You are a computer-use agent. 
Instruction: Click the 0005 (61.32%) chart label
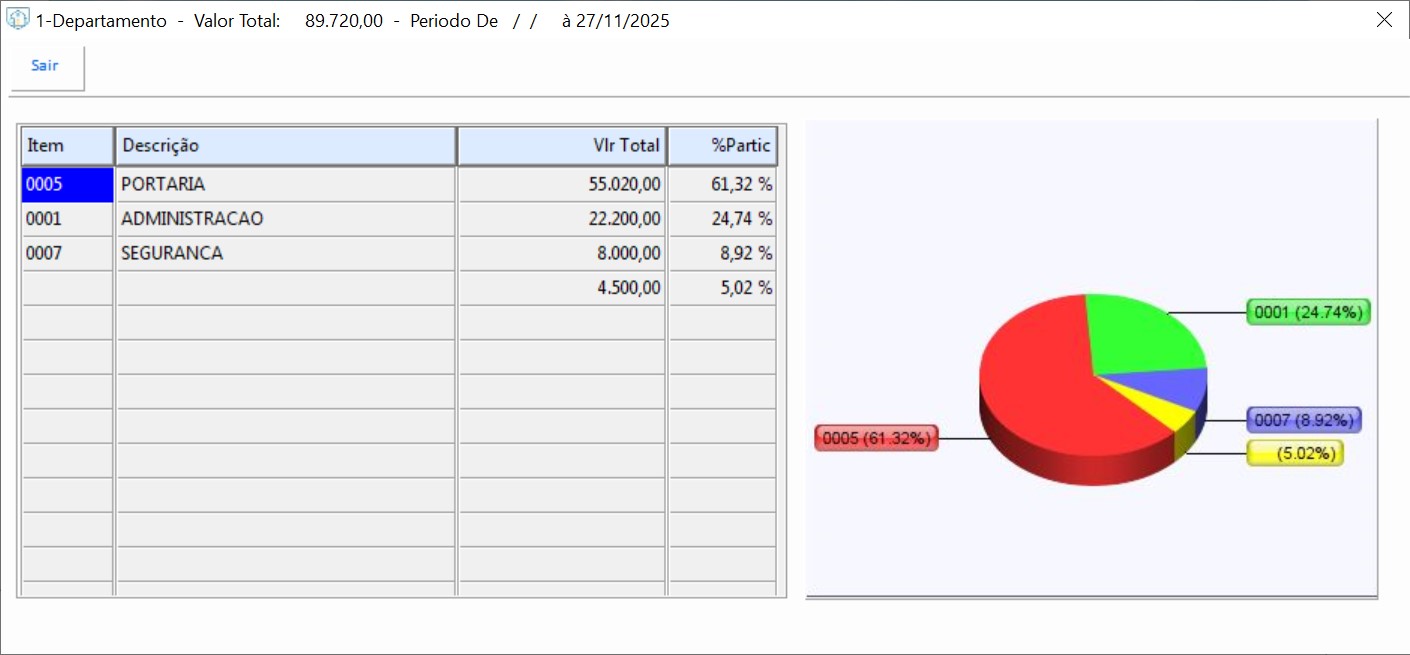click(876, 438)
